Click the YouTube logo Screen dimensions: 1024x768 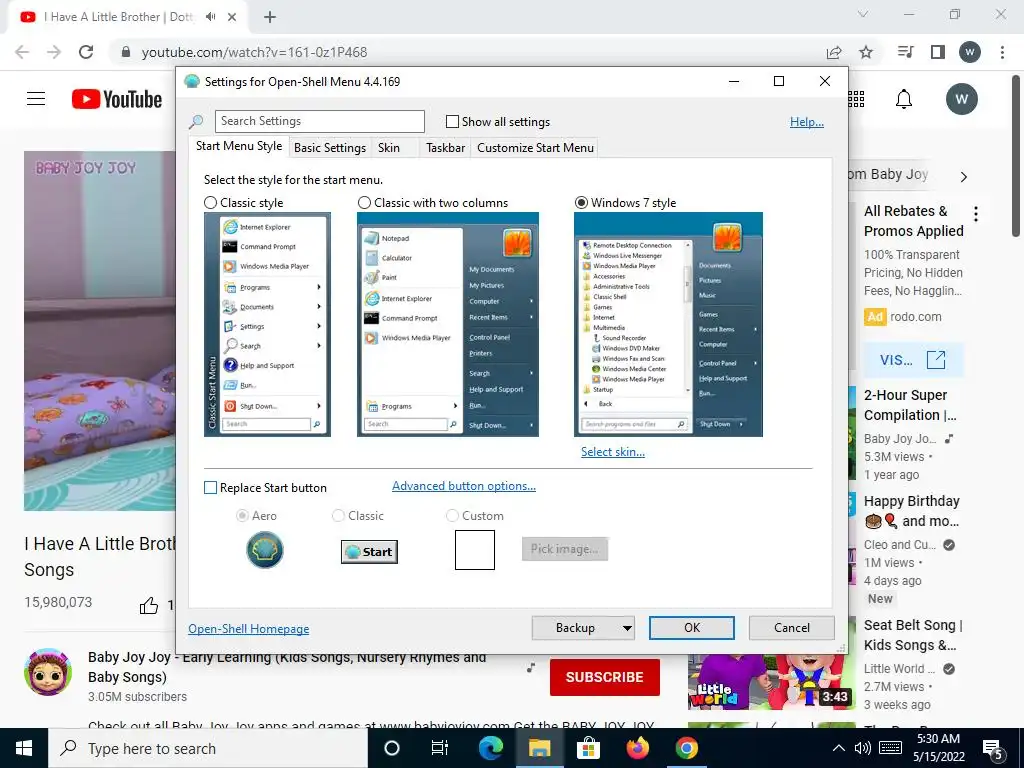click(x=117, y=99)
